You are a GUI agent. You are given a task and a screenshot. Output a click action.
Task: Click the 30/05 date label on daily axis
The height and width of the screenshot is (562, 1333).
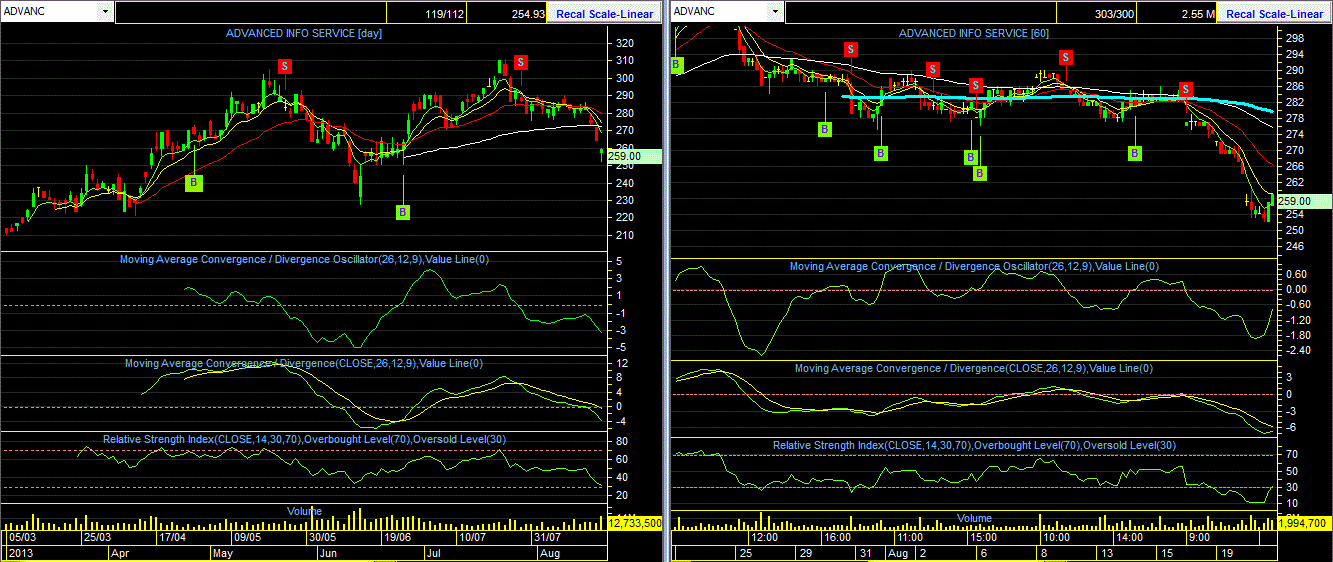pos(322,537)
